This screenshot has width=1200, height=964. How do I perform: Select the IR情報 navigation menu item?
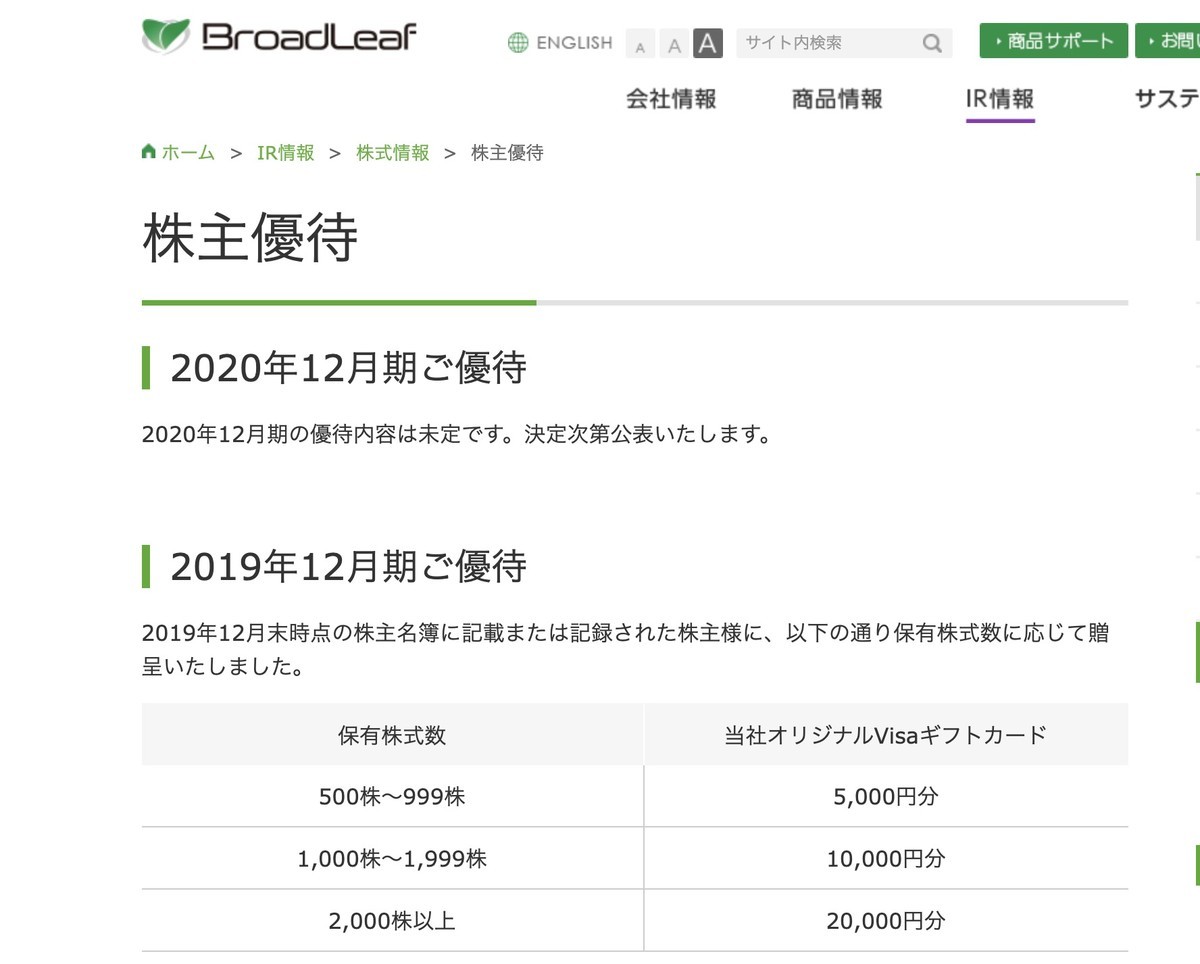pyautogui.click(x=999, y=98)
